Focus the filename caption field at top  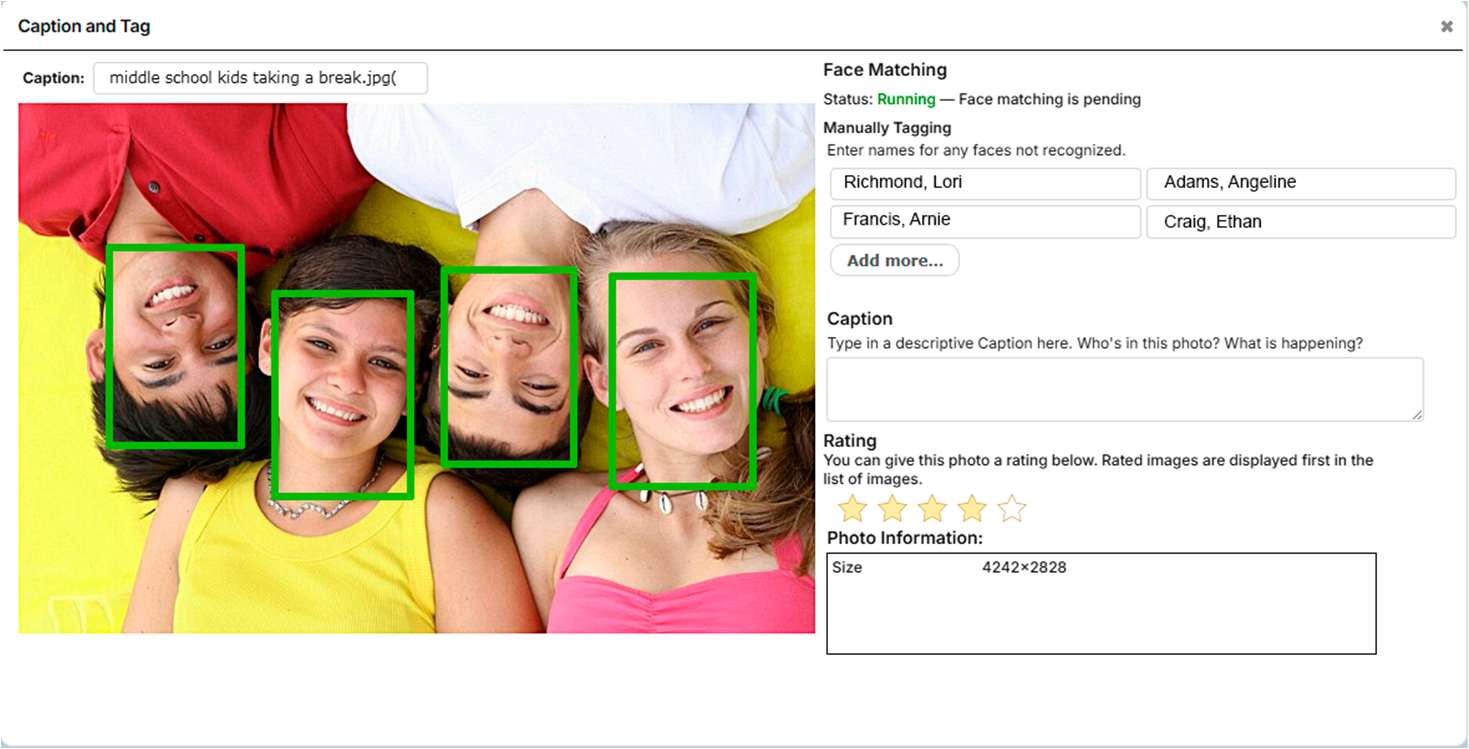(260, 78)
